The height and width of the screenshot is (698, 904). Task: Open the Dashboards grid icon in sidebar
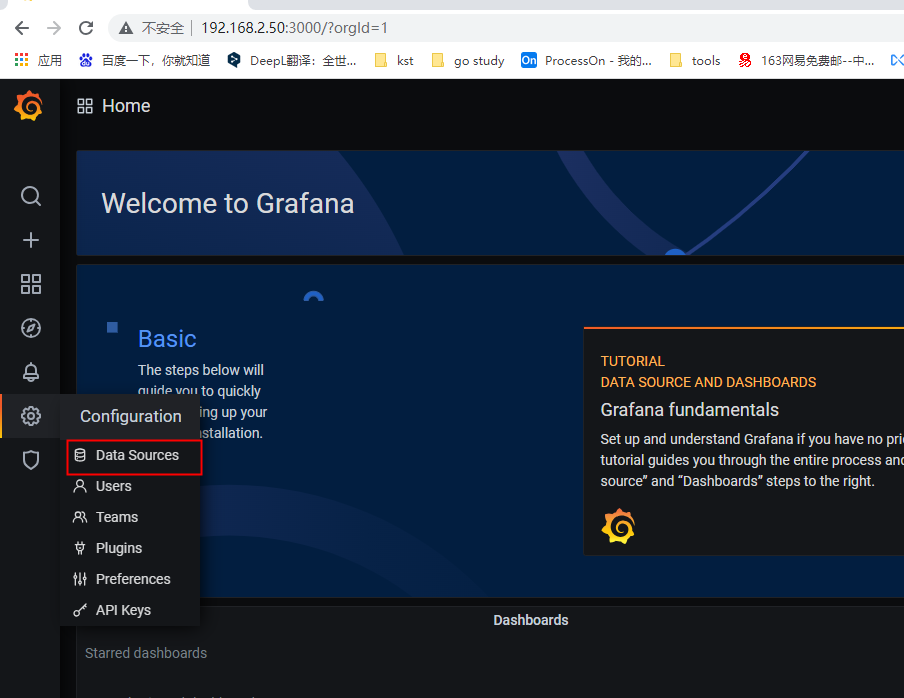(31, 284)
